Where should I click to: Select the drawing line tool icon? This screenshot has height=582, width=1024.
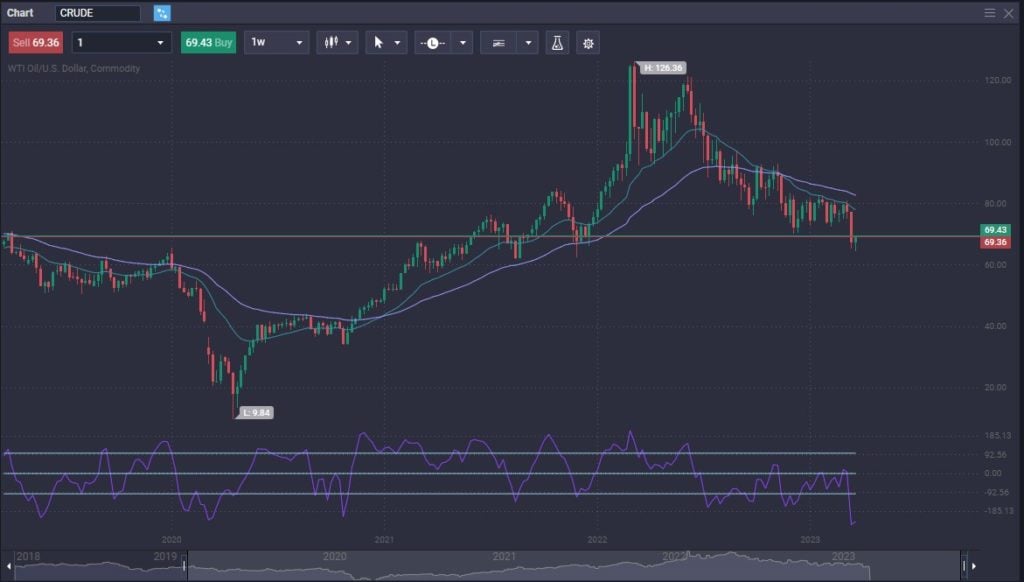coord(500,42)
